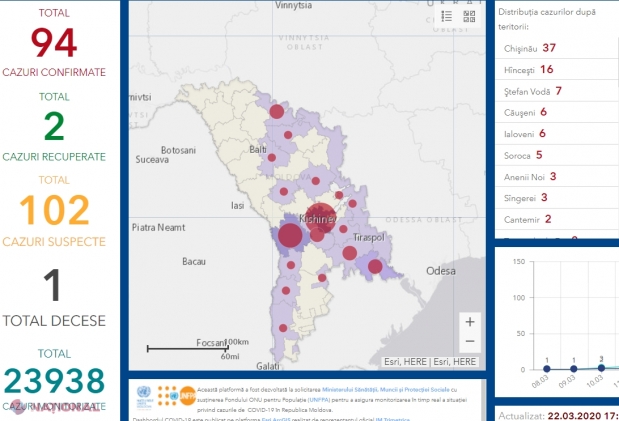Click the 100km map scale bar

pos(188,348)
